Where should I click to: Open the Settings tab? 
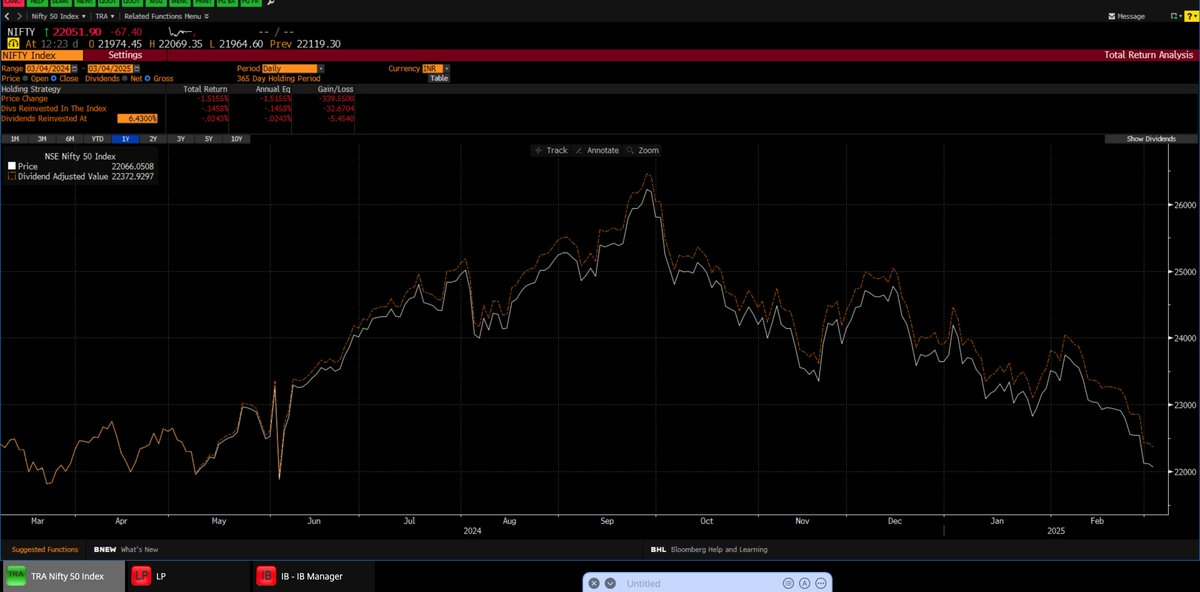click(x=125, y=55)
